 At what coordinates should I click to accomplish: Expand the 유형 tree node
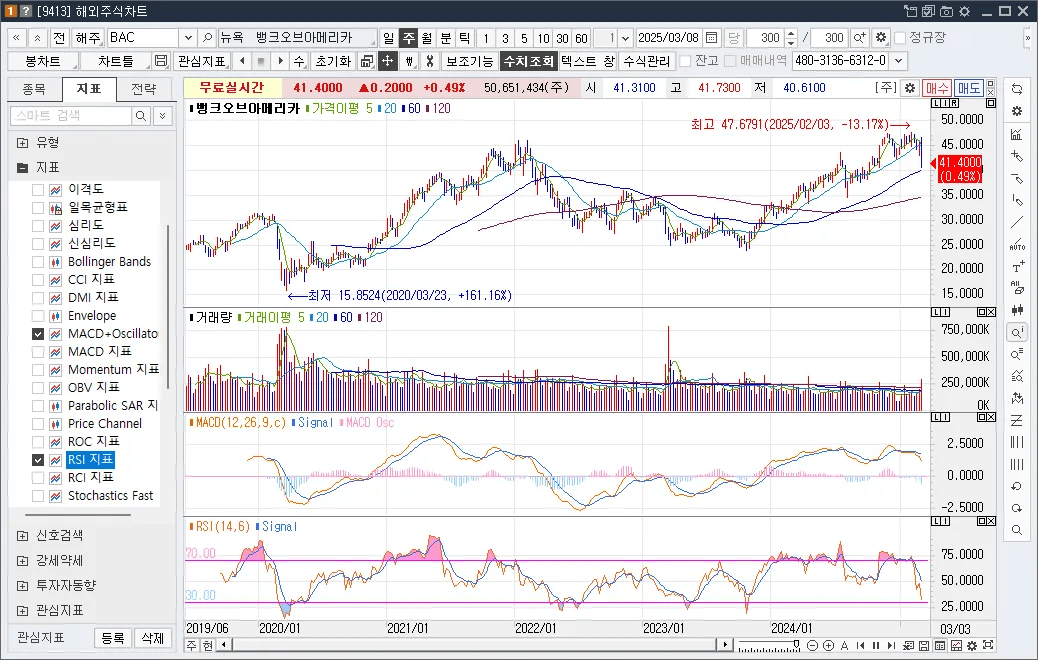(23, 142)
